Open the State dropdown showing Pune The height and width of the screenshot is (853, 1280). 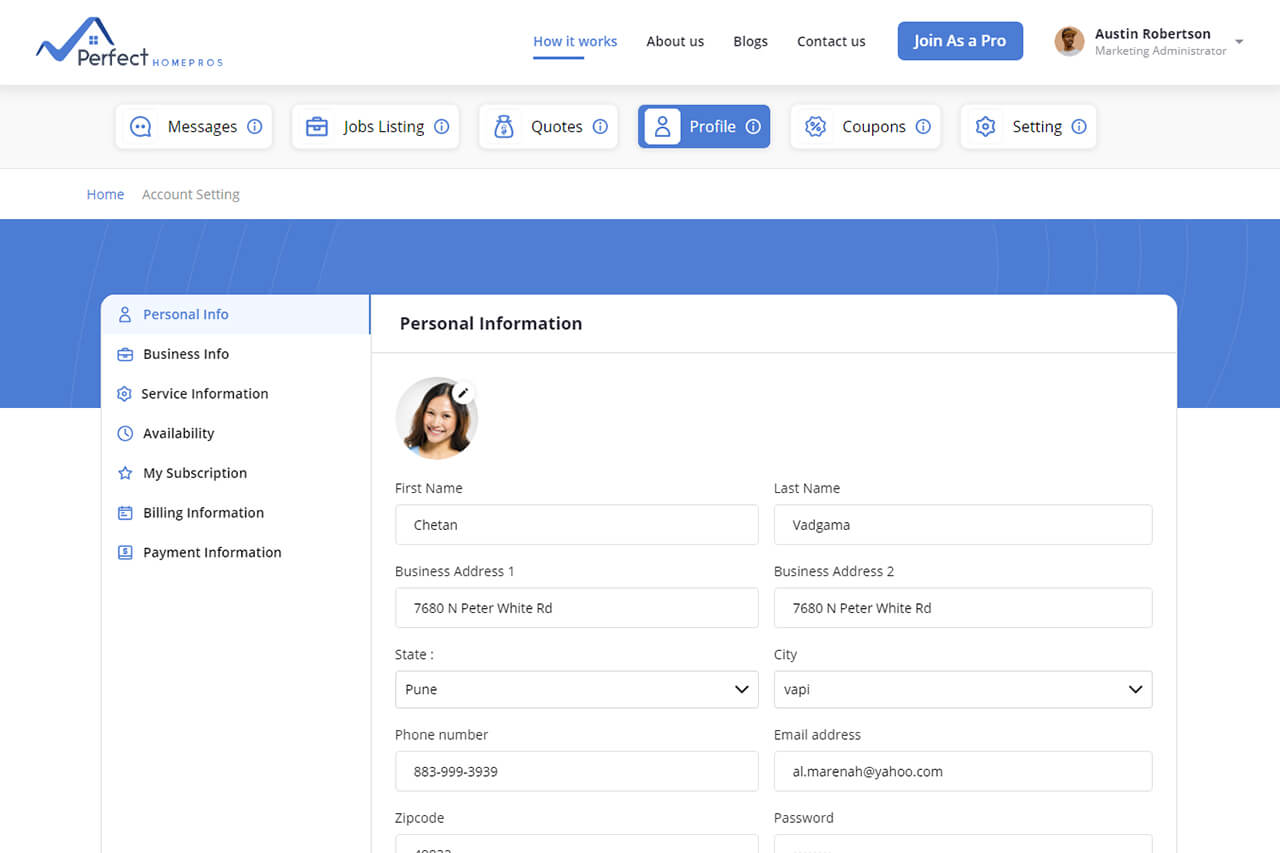click(x=576, y=689)
